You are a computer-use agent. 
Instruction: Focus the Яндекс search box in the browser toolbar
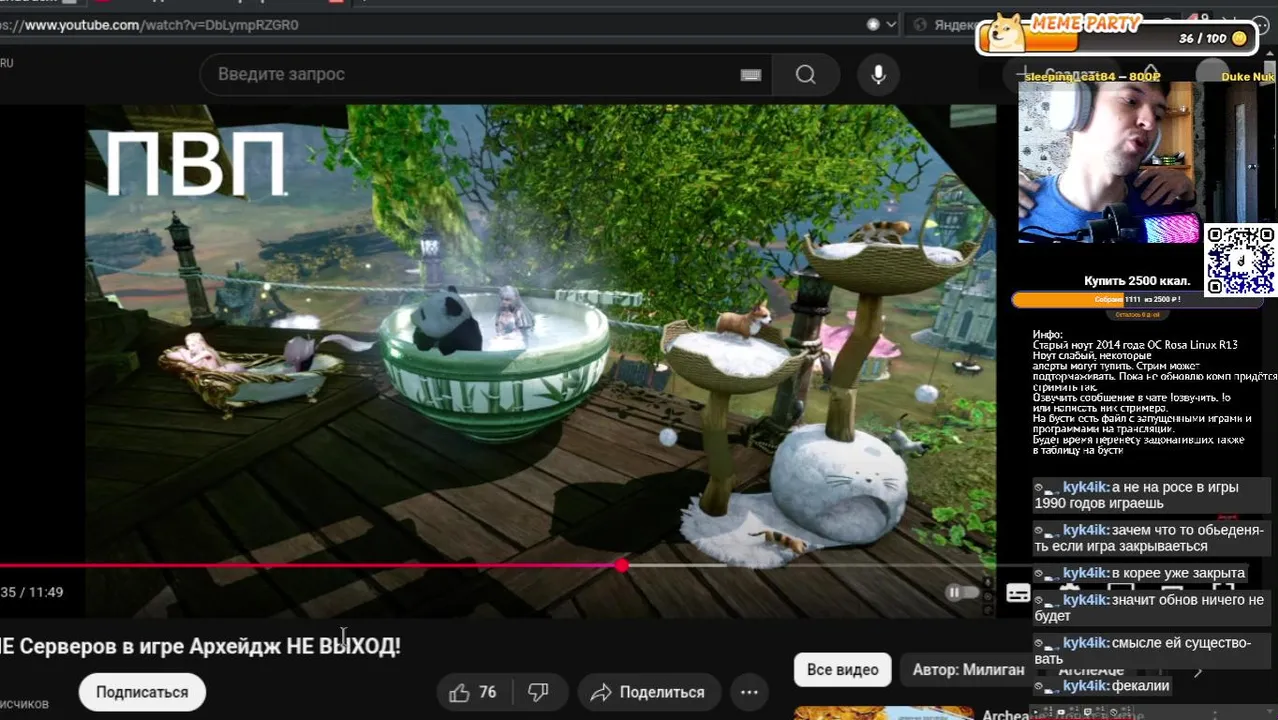tap(945, 25)
